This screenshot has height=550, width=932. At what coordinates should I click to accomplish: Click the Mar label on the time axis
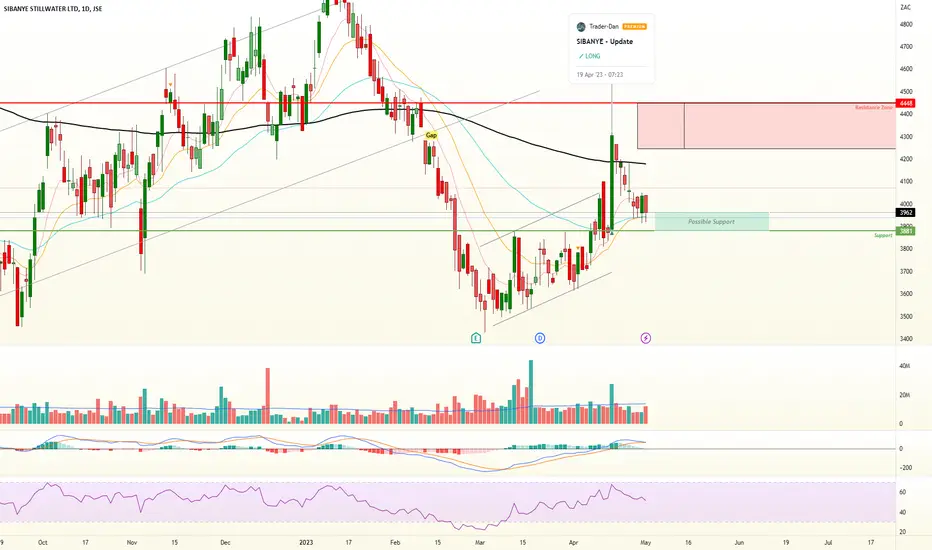[x=480, y=542]
